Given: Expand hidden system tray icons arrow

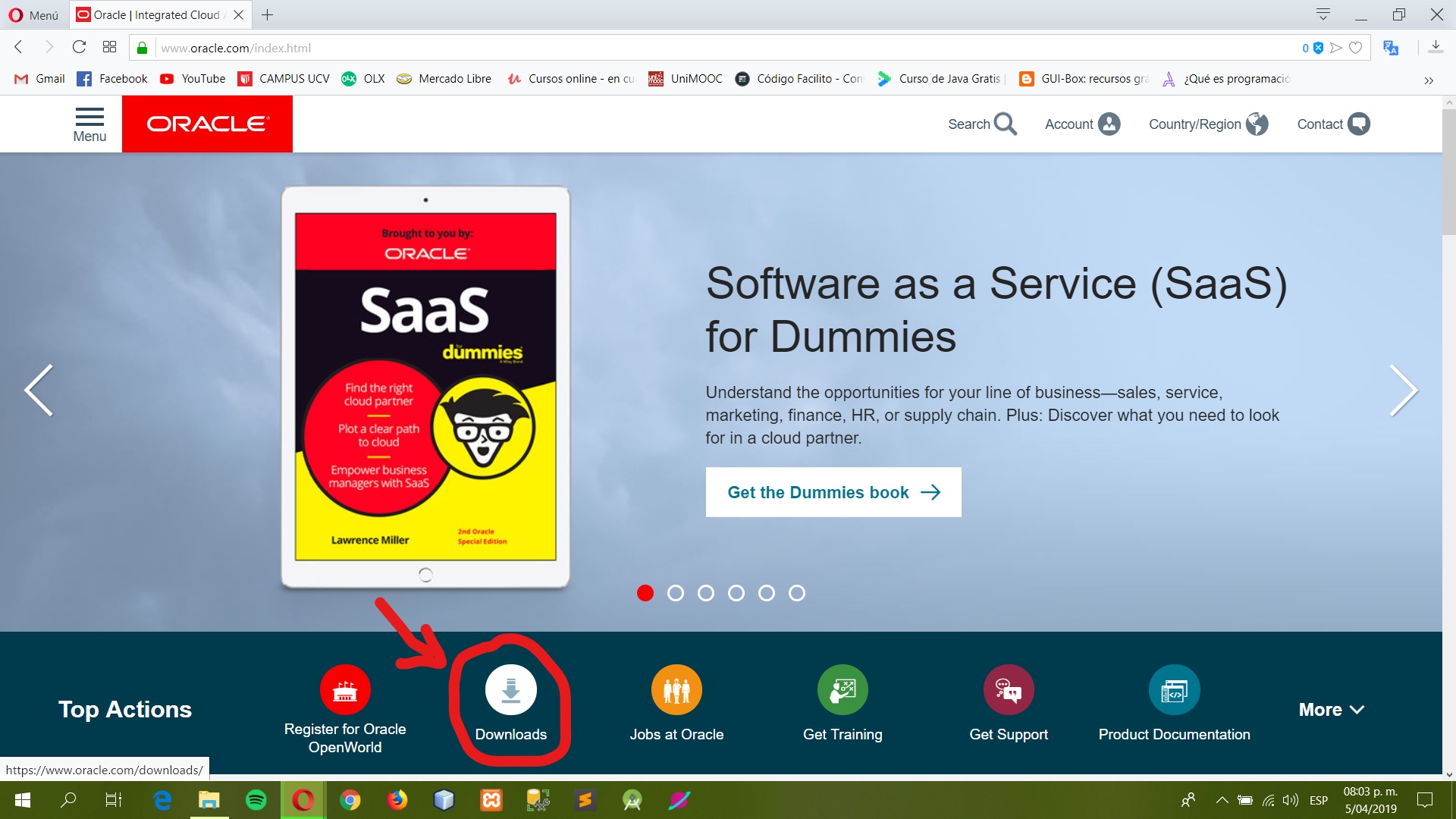Looking at the screenshot, I should pos(1222,800).
